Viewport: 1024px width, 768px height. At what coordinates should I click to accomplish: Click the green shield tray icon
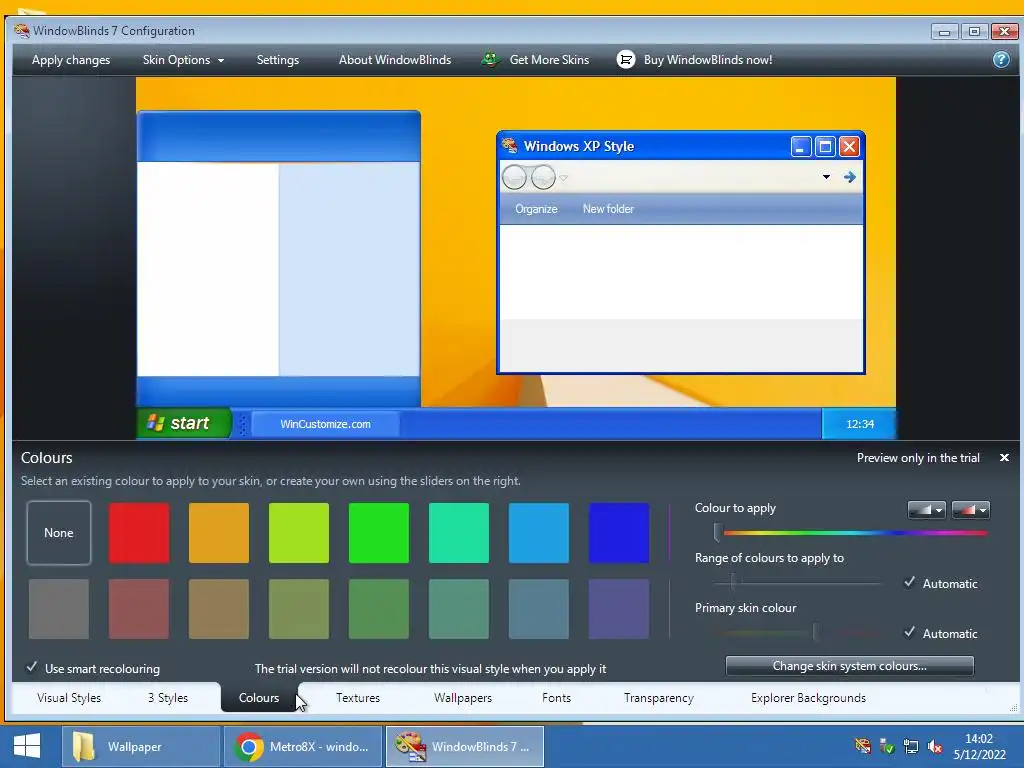[x=886, y=746]
